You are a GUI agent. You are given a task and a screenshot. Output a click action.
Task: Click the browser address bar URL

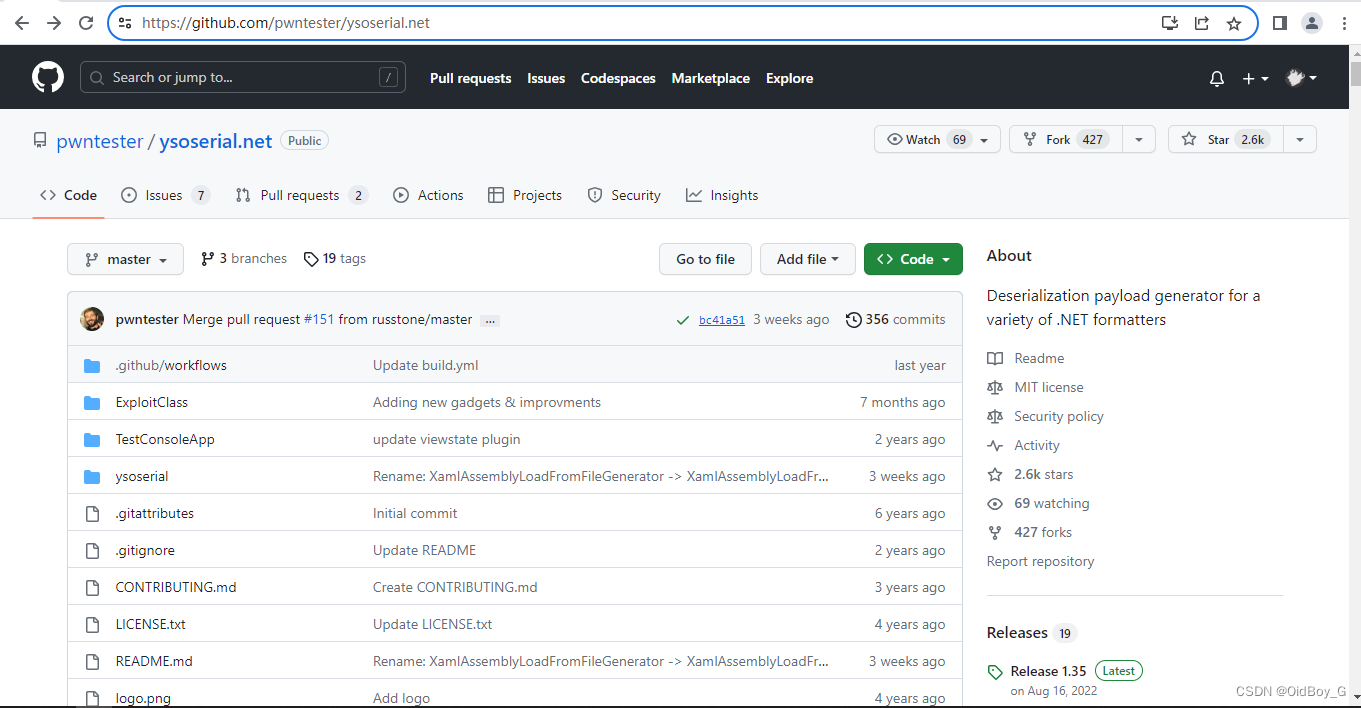[x=286, y=23]
